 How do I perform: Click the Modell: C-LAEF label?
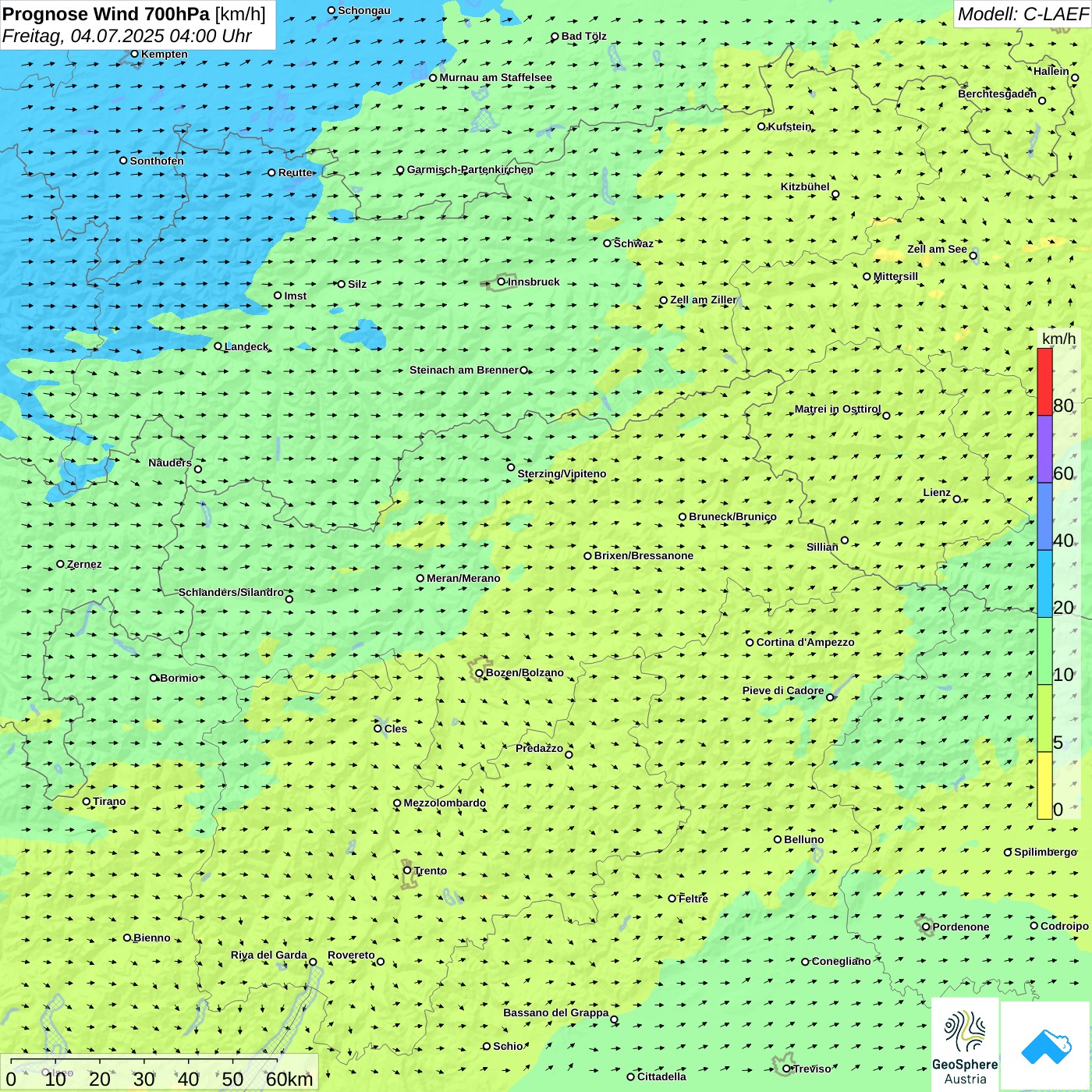[1022, 14]
